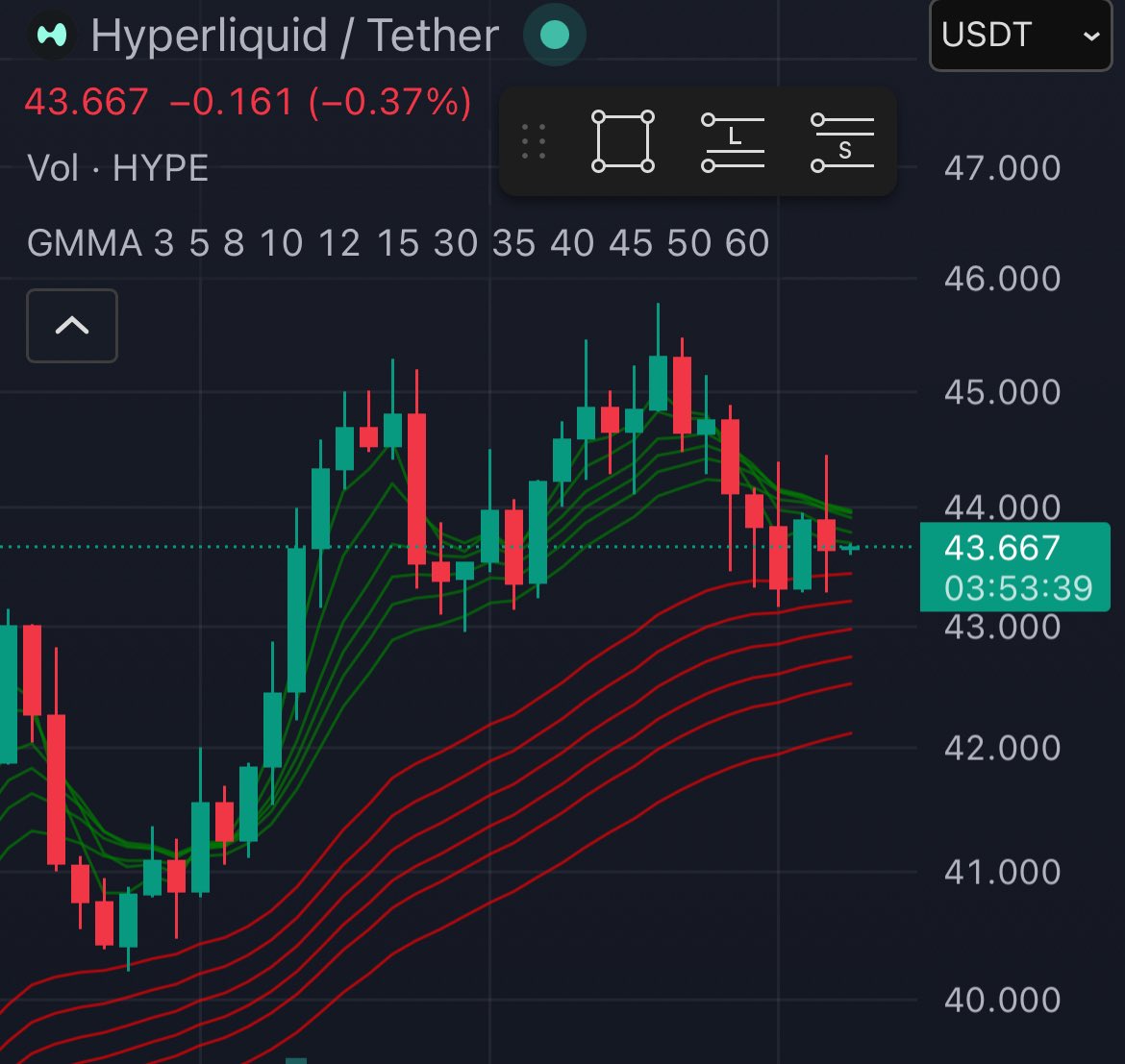1125x1064 pixels.
Task: Click the 40.000 price axis label
Action: tap(1002, 1000)
